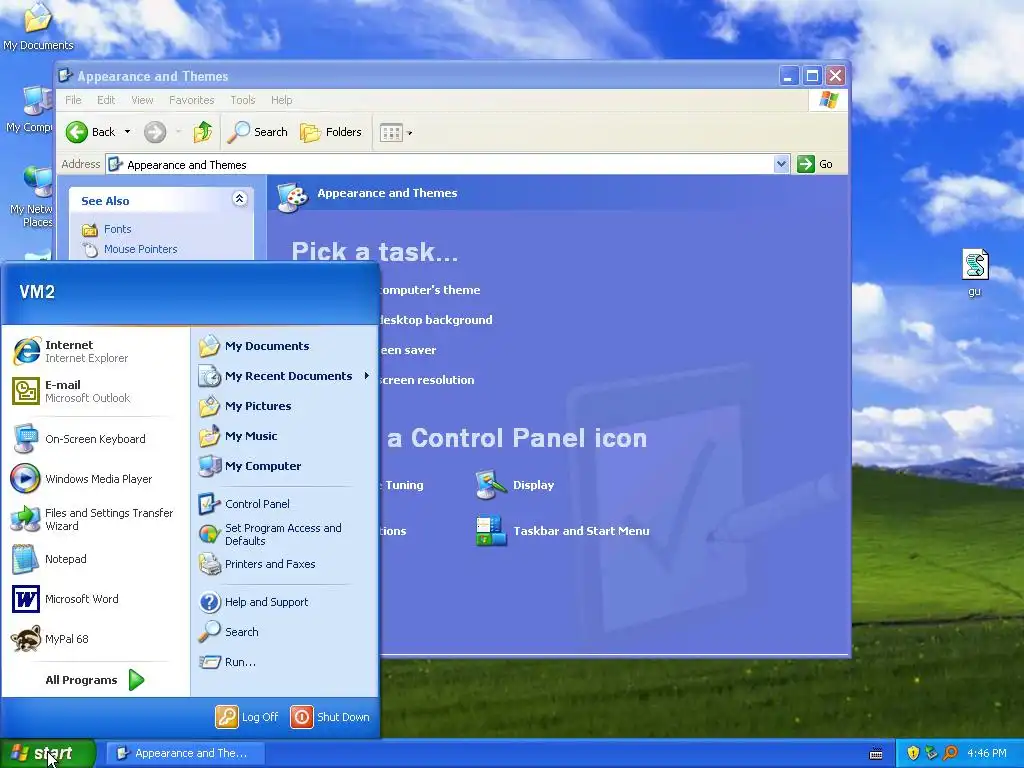The image size is (1024, 768).
Task: Launch Microsoft Word
Action: [65, 599]
